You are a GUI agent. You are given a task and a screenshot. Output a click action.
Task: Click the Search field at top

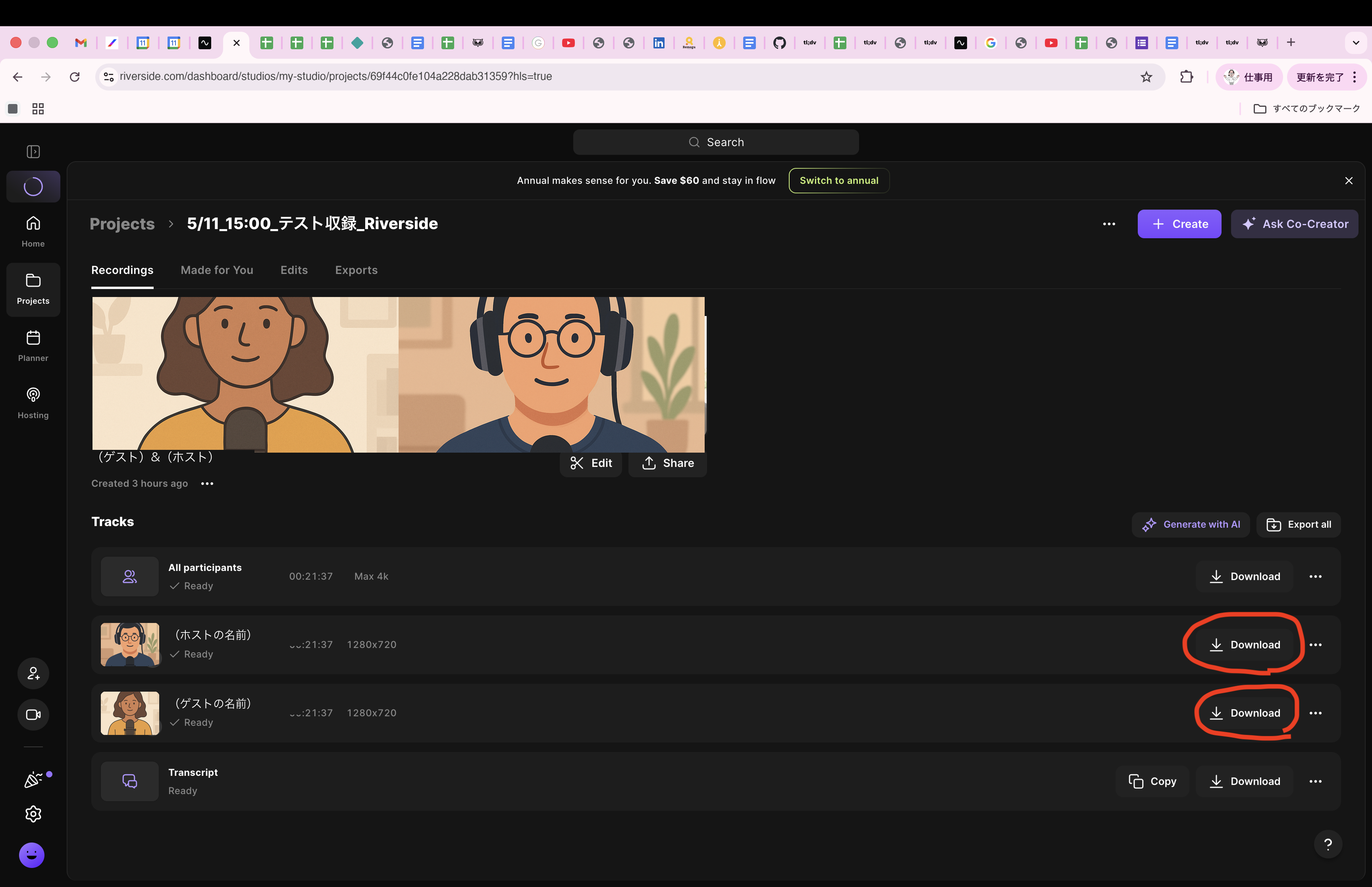[716, 142]
